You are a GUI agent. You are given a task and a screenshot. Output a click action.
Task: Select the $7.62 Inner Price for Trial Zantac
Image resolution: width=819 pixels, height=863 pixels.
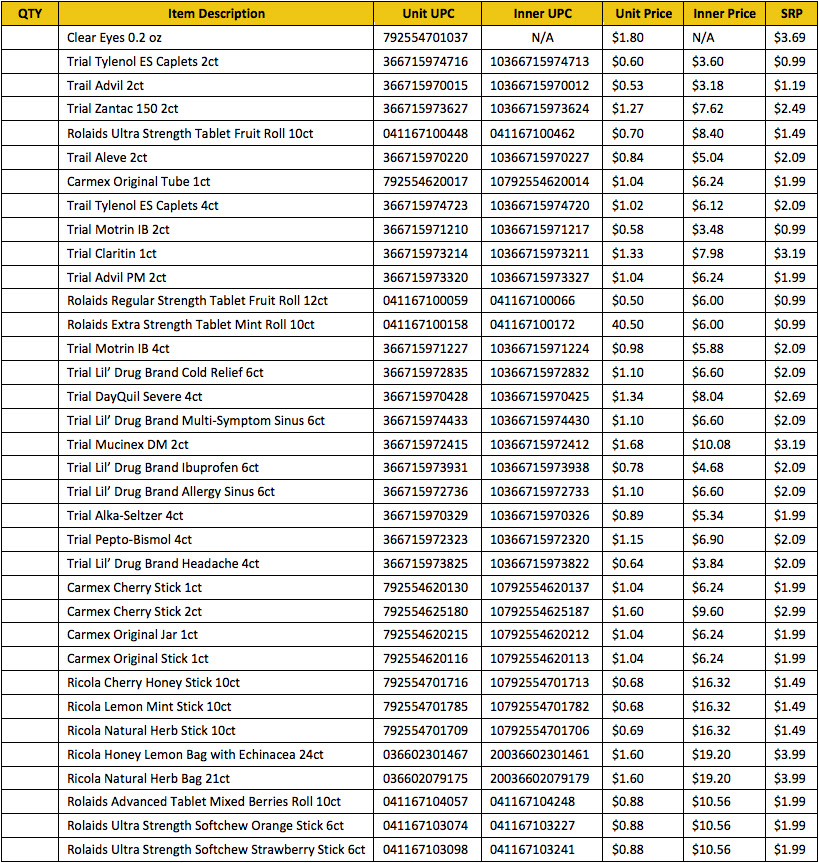(708, 109)
